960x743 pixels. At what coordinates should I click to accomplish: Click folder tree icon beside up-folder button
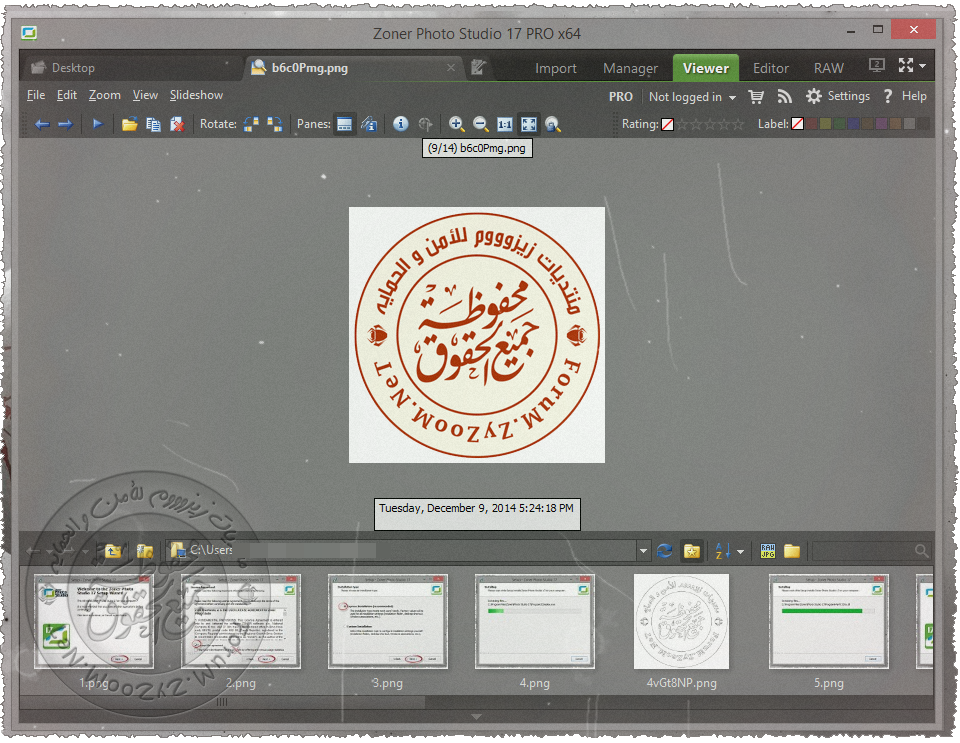pyautogui.click(x=144, y=551)
